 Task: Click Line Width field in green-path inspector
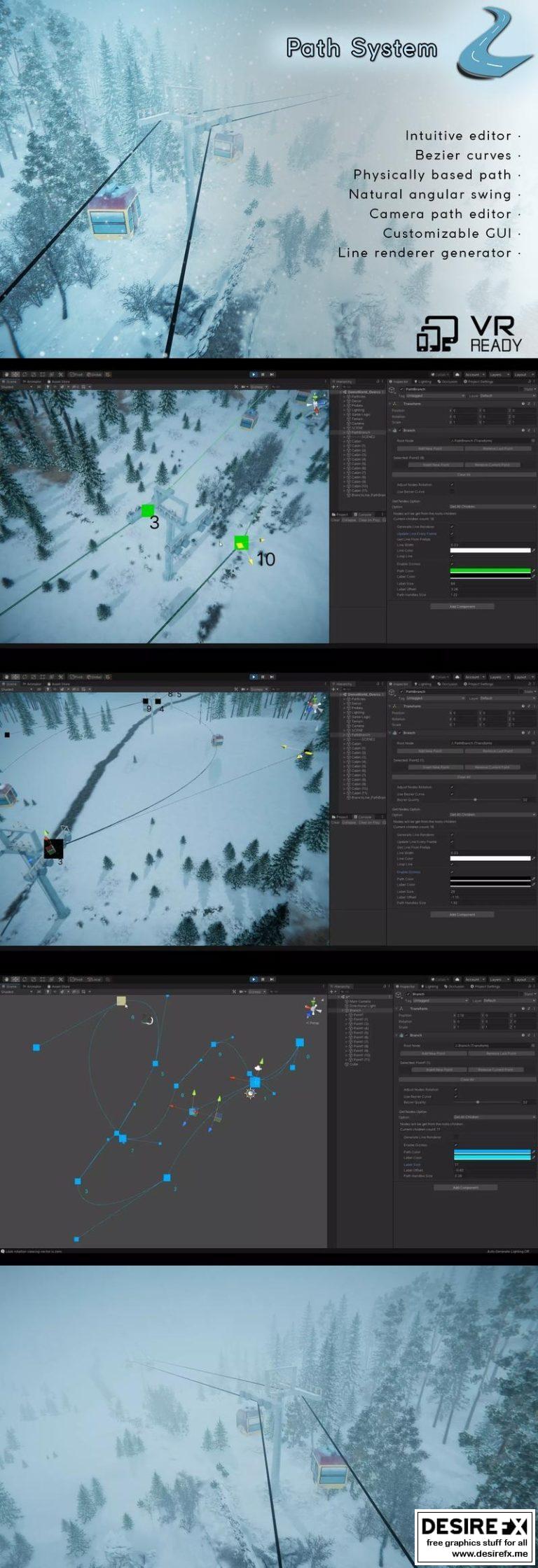492,544
